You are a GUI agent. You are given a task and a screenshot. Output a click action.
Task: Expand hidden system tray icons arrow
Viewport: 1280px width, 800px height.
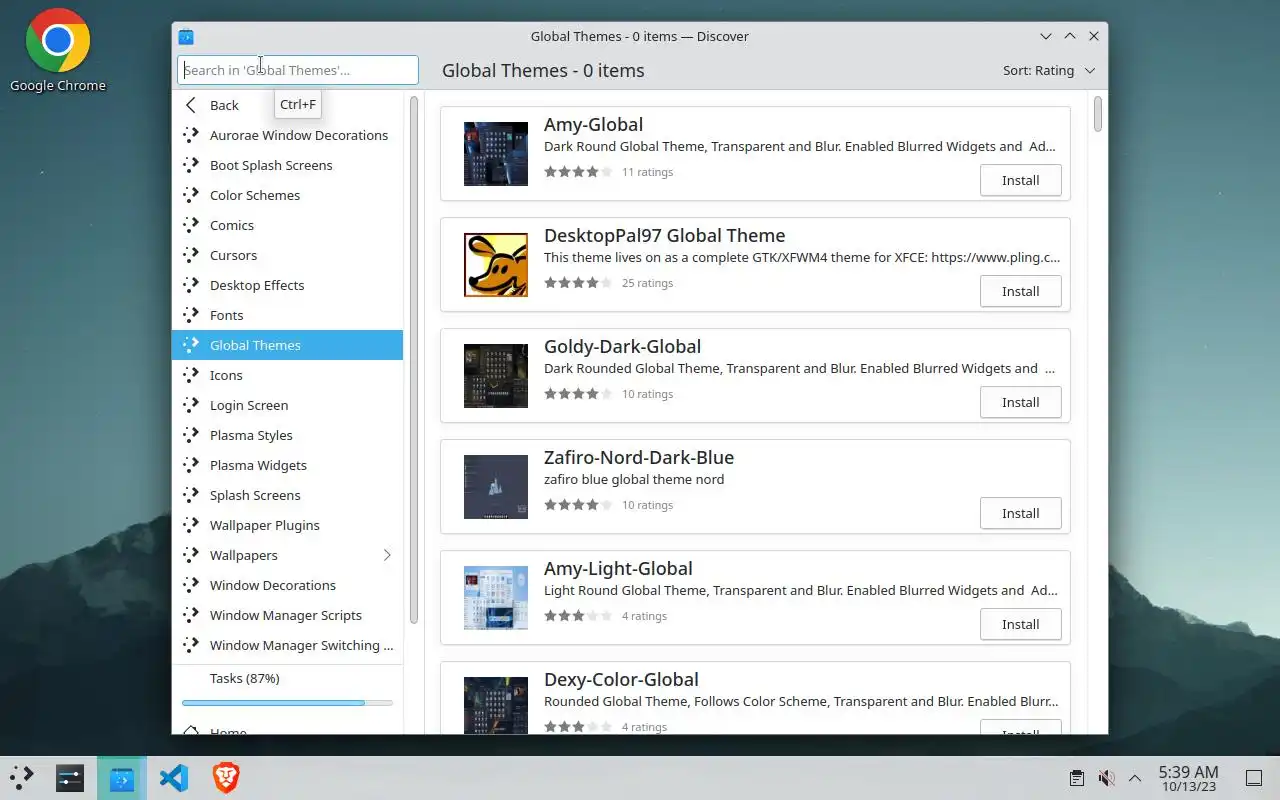point(1135,778)
